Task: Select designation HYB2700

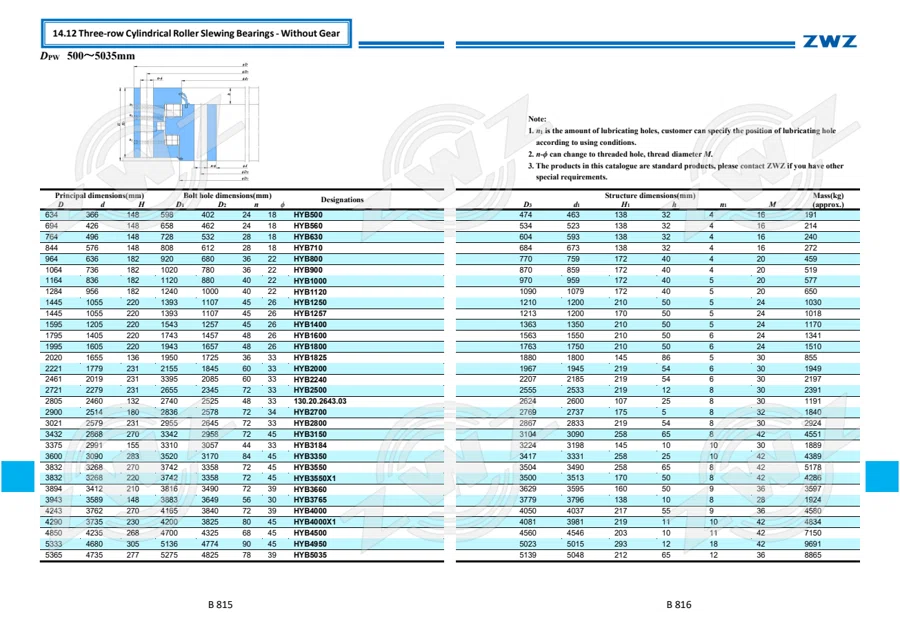Action: 310,412
